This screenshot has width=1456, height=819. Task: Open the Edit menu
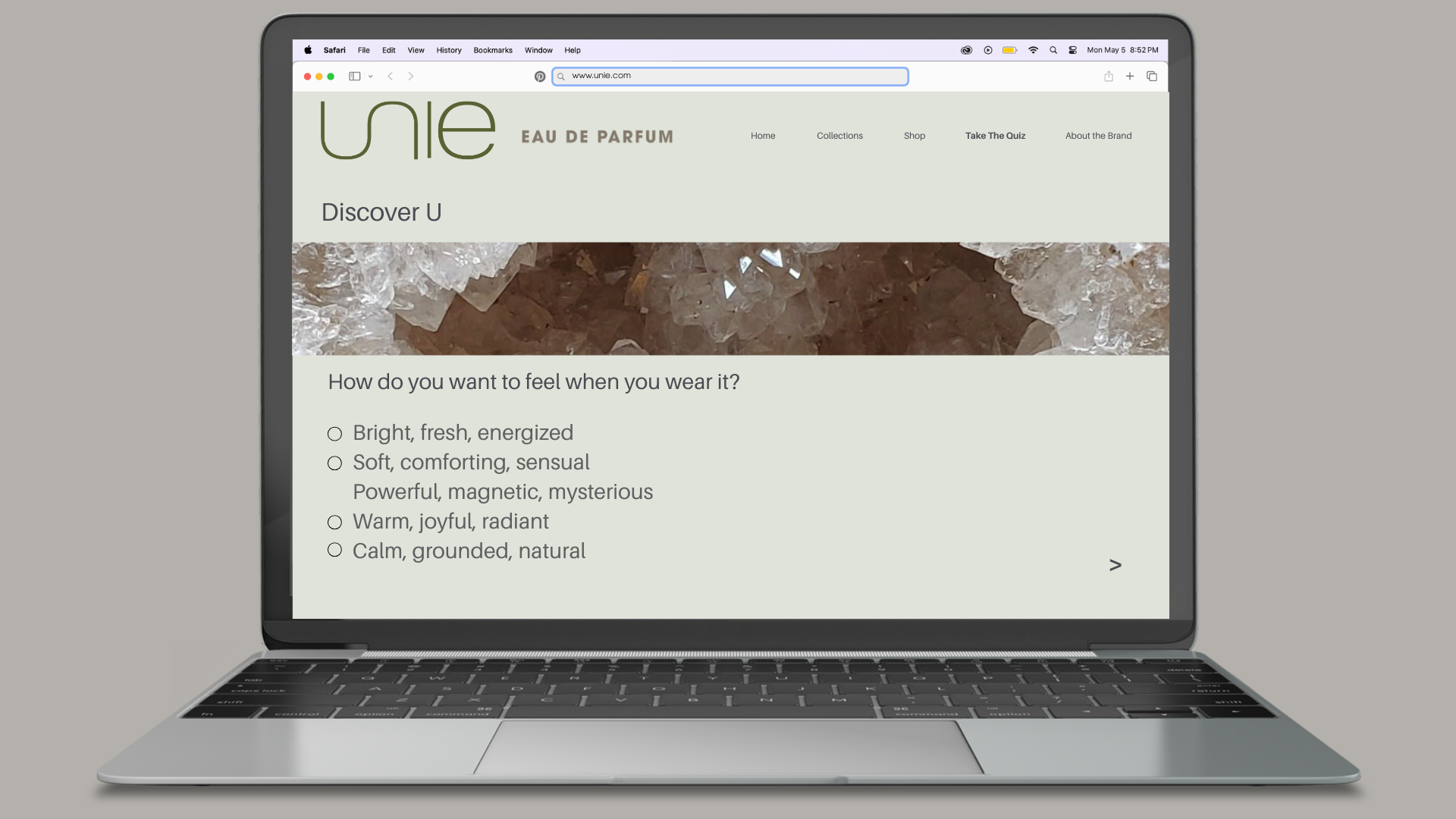(x=389, y=50)
